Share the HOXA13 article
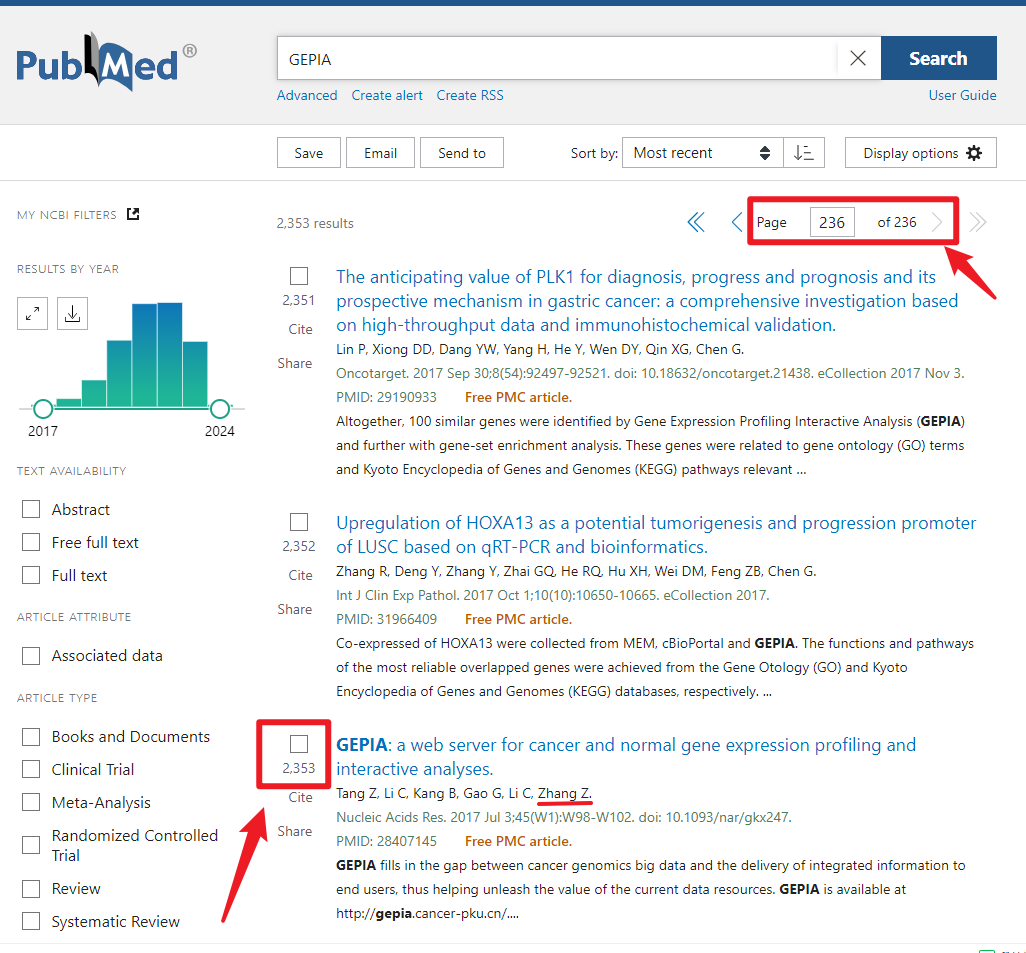 coord(294,609)
